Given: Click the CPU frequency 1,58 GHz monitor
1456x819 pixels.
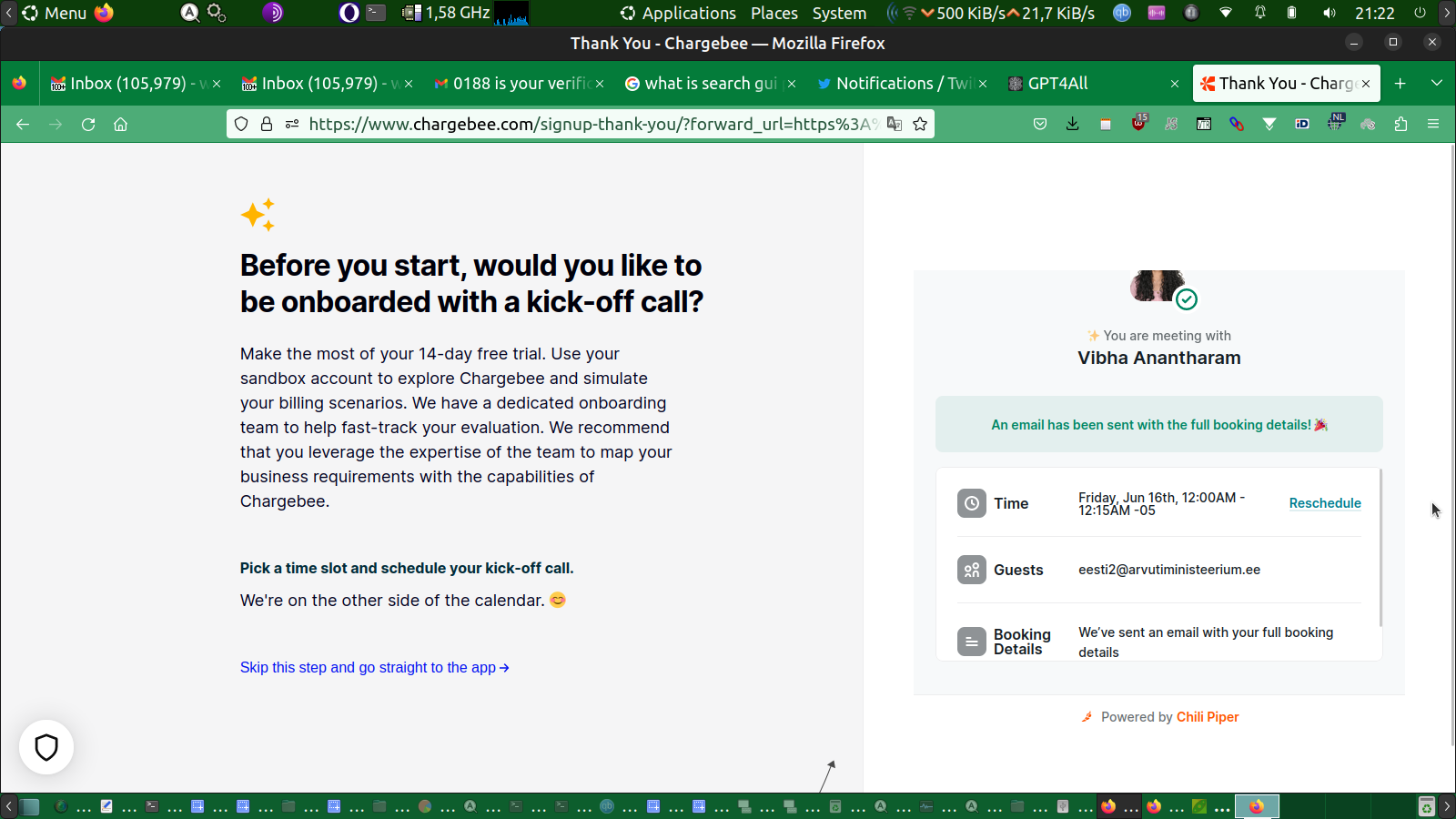Looking at the screenshot, I should pyautogui.click(x=448, y=13).
